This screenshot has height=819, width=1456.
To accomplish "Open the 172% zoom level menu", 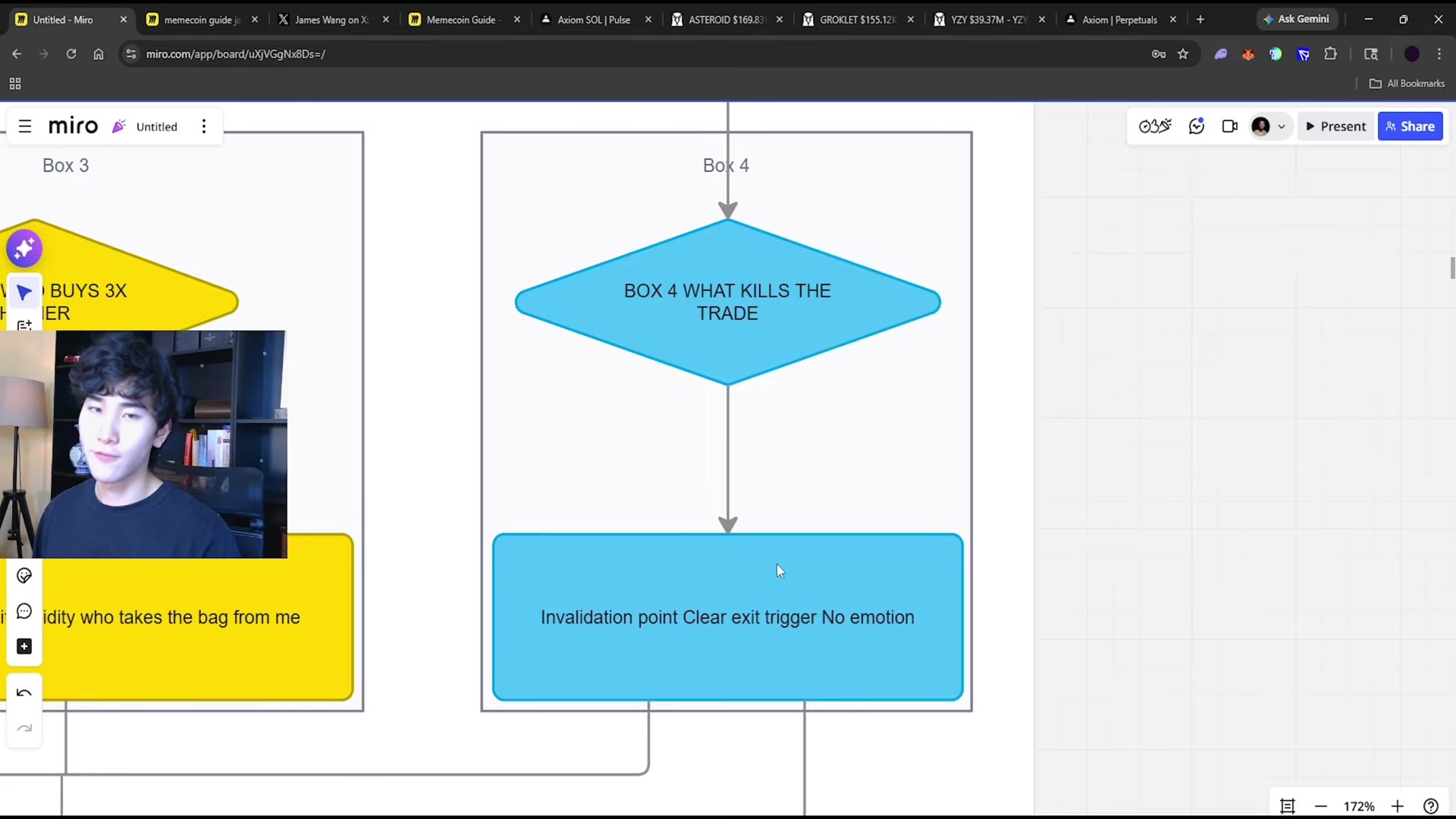I will pyautogui.click(x=1358, y=806).
